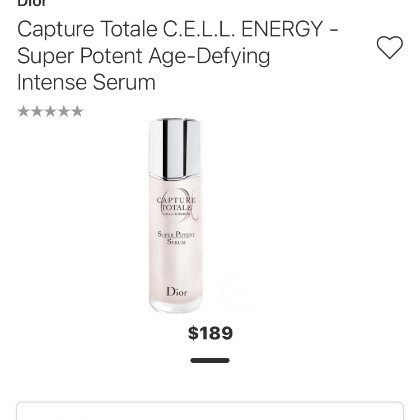The width and height of the screenshot is (420, 420).
Task: Click the silver cap of the bottle
Action: click(x=175, y=149)
